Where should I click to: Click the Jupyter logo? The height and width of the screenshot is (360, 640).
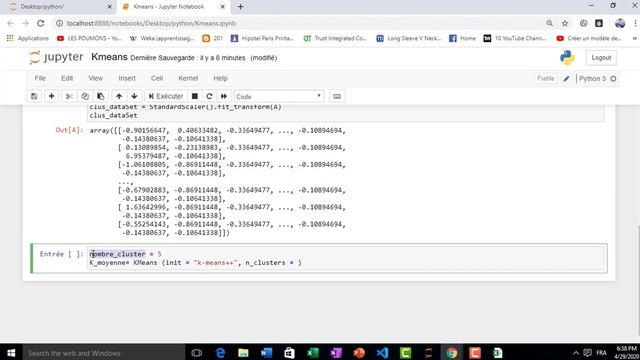(56, 57)
